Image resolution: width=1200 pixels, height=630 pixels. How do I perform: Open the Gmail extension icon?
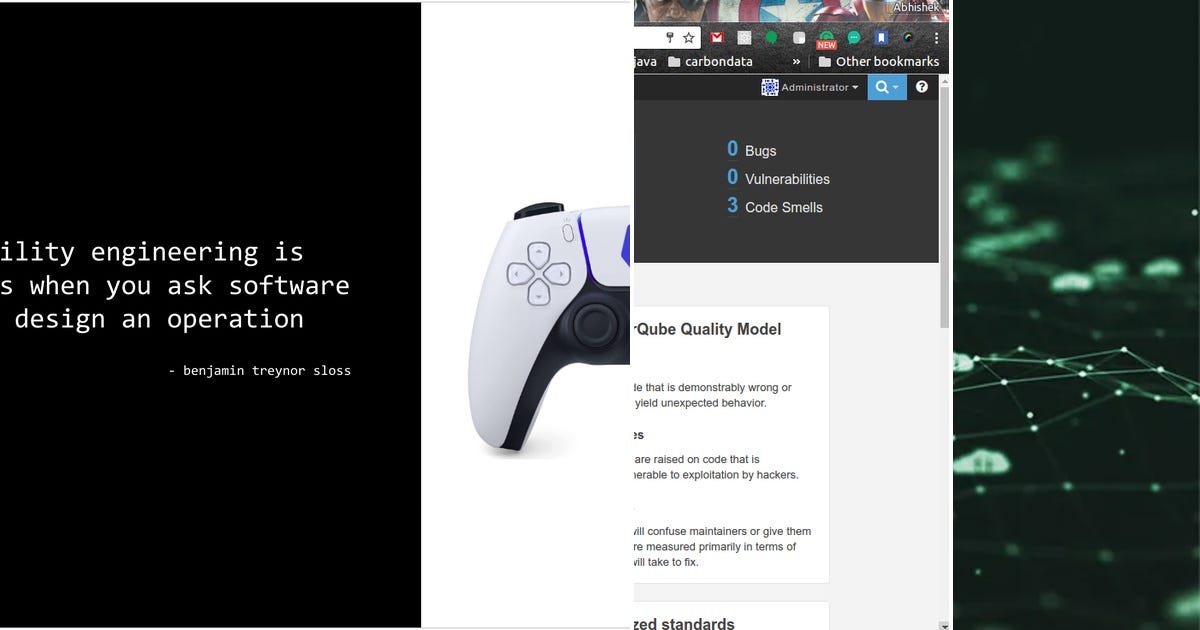(716, 36)
